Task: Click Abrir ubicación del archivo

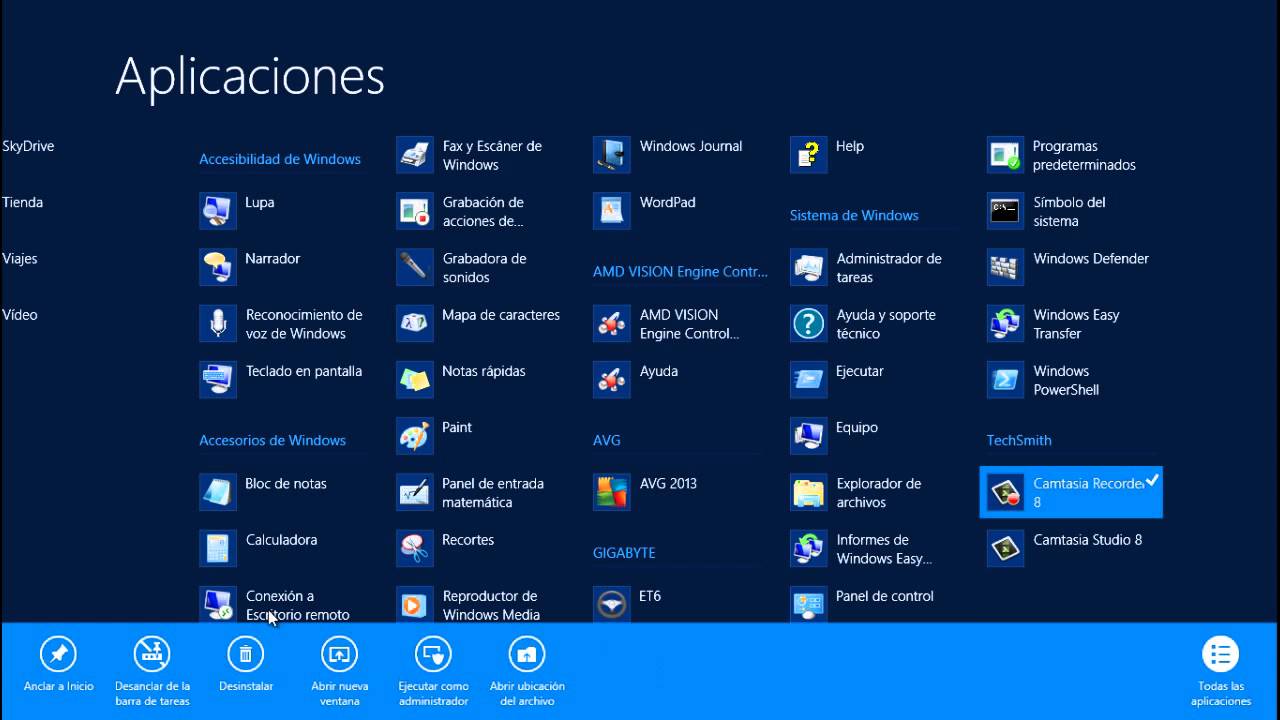Action: coord(527,672)
